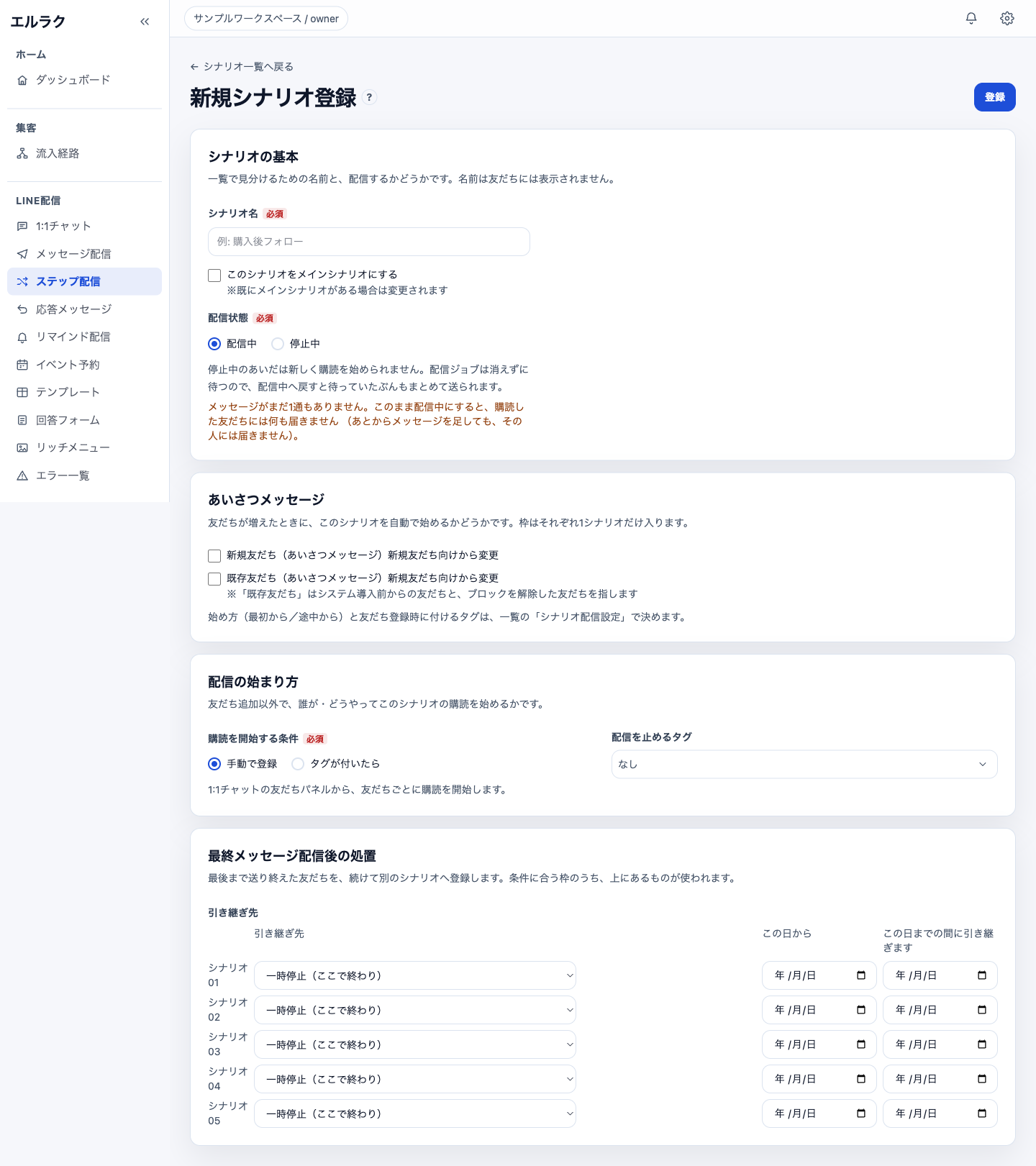Navigate to ダッシュボード in the sidebar
The width and height of the screenshot is (1036, 1166).
coord(84,80)
